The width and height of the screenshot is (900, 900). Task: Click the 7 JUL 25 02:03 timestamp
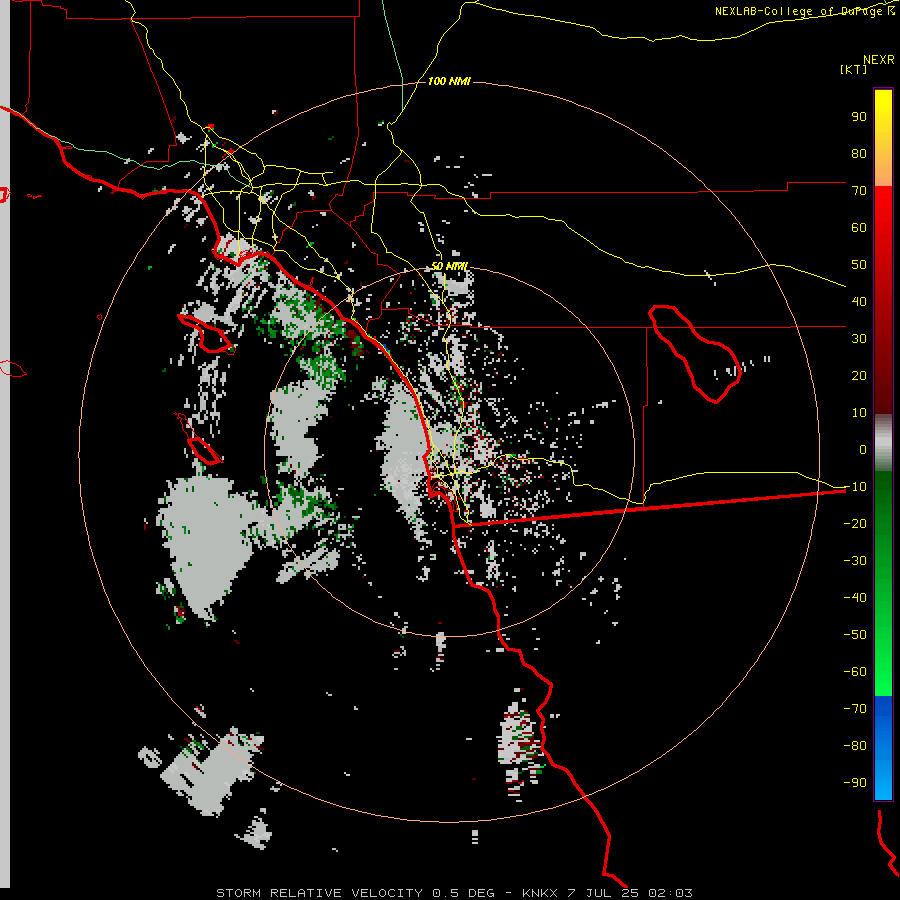(630, 893)
